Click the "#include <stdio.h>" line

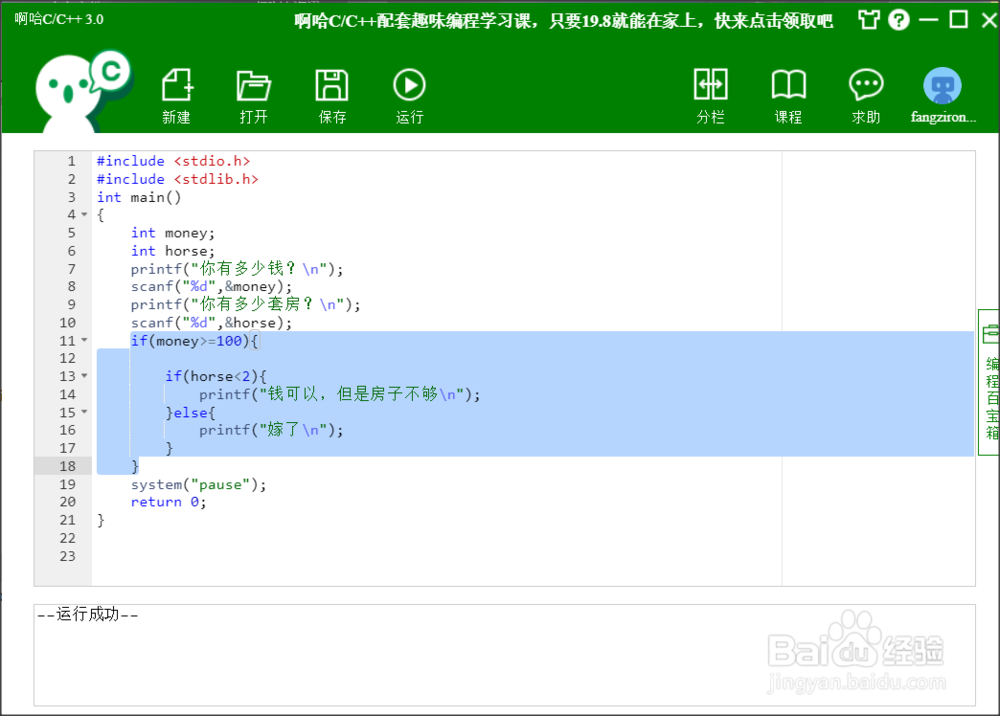[173, 161]
